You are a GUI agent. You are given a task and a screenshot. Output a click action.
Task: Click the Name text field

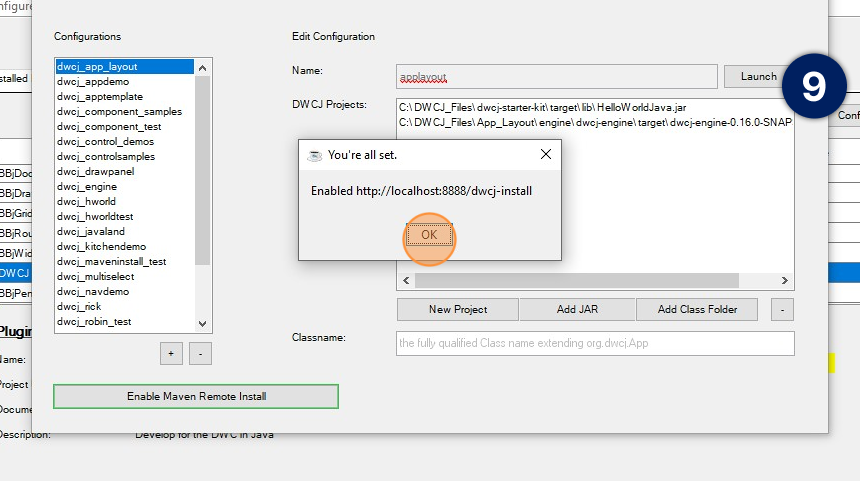coord(555,77)
